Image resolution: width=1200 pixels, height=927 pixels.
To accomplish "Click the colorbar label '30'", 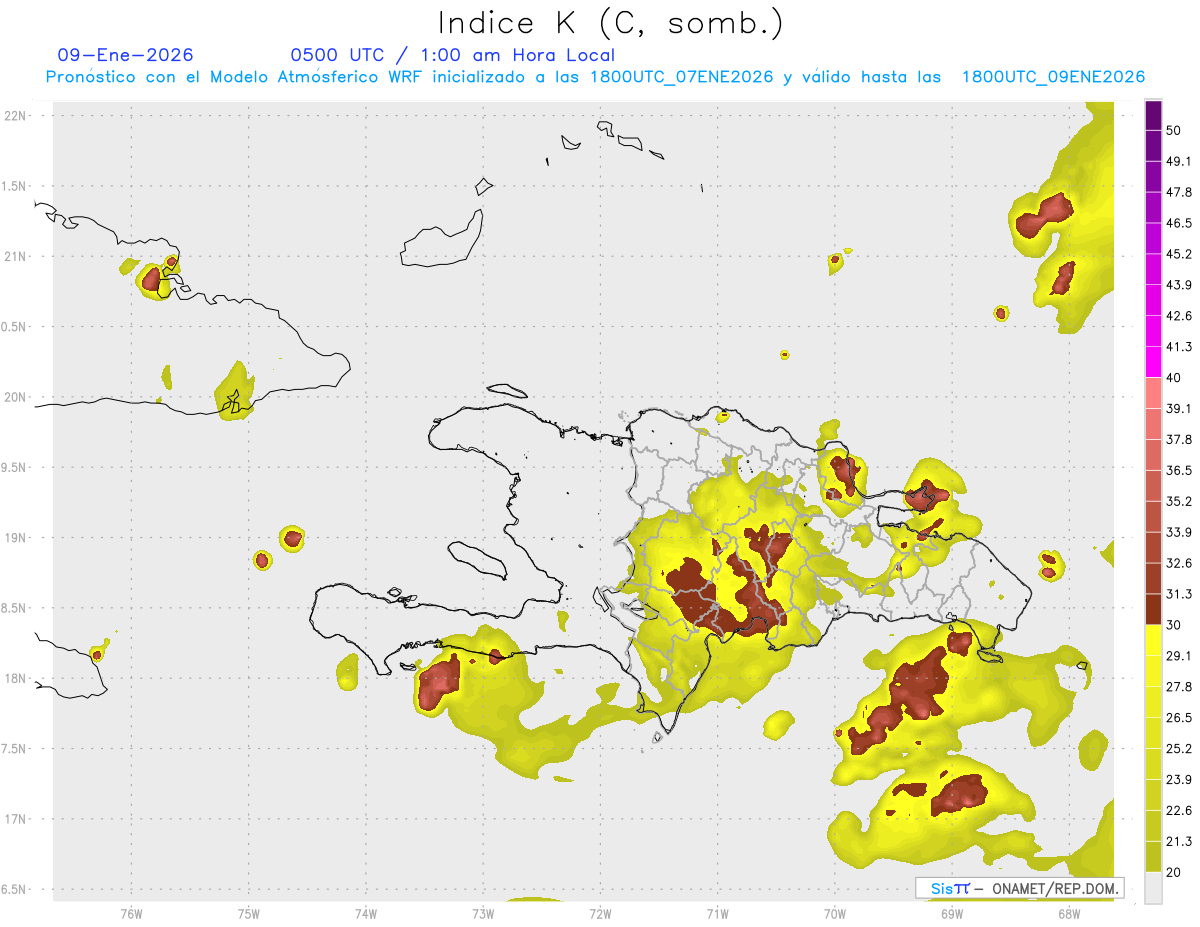I will click(1174, 625).
